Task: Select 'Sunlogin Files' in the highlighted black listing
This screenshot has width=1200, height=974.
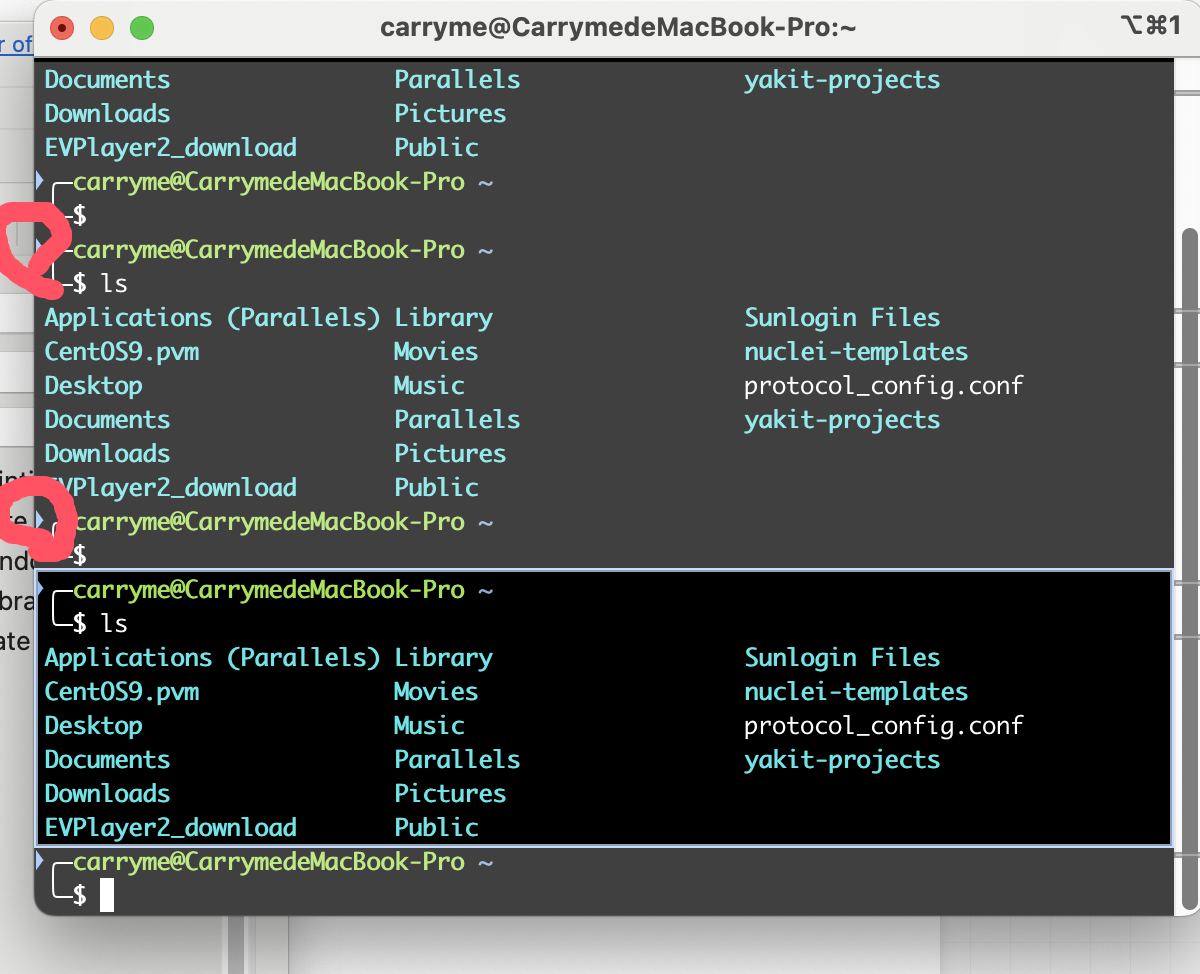Action: (x=842, y=658)
